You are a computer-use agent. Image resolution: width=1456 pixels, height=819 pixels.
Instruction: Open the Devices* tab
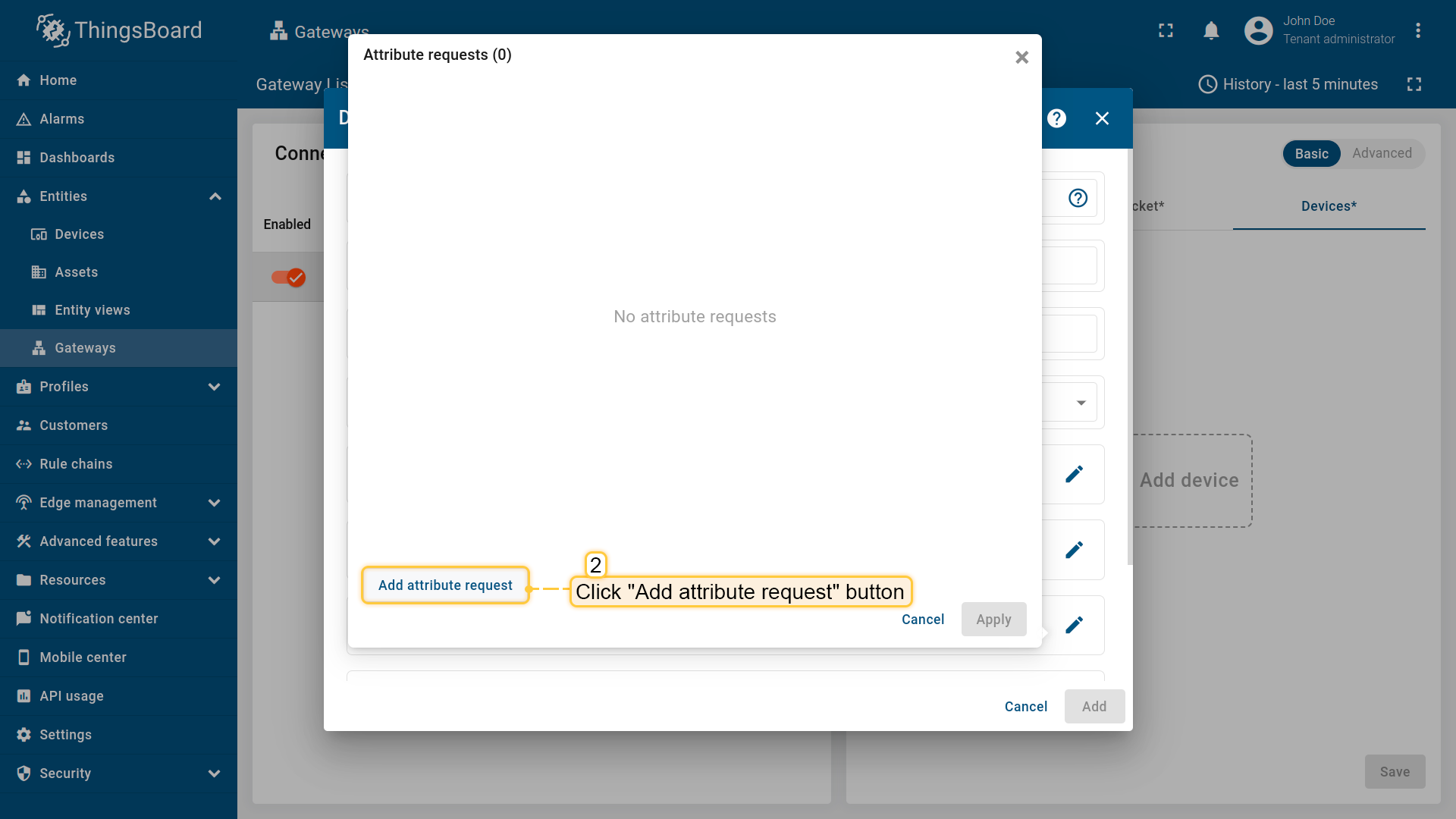coord(1329,206)
